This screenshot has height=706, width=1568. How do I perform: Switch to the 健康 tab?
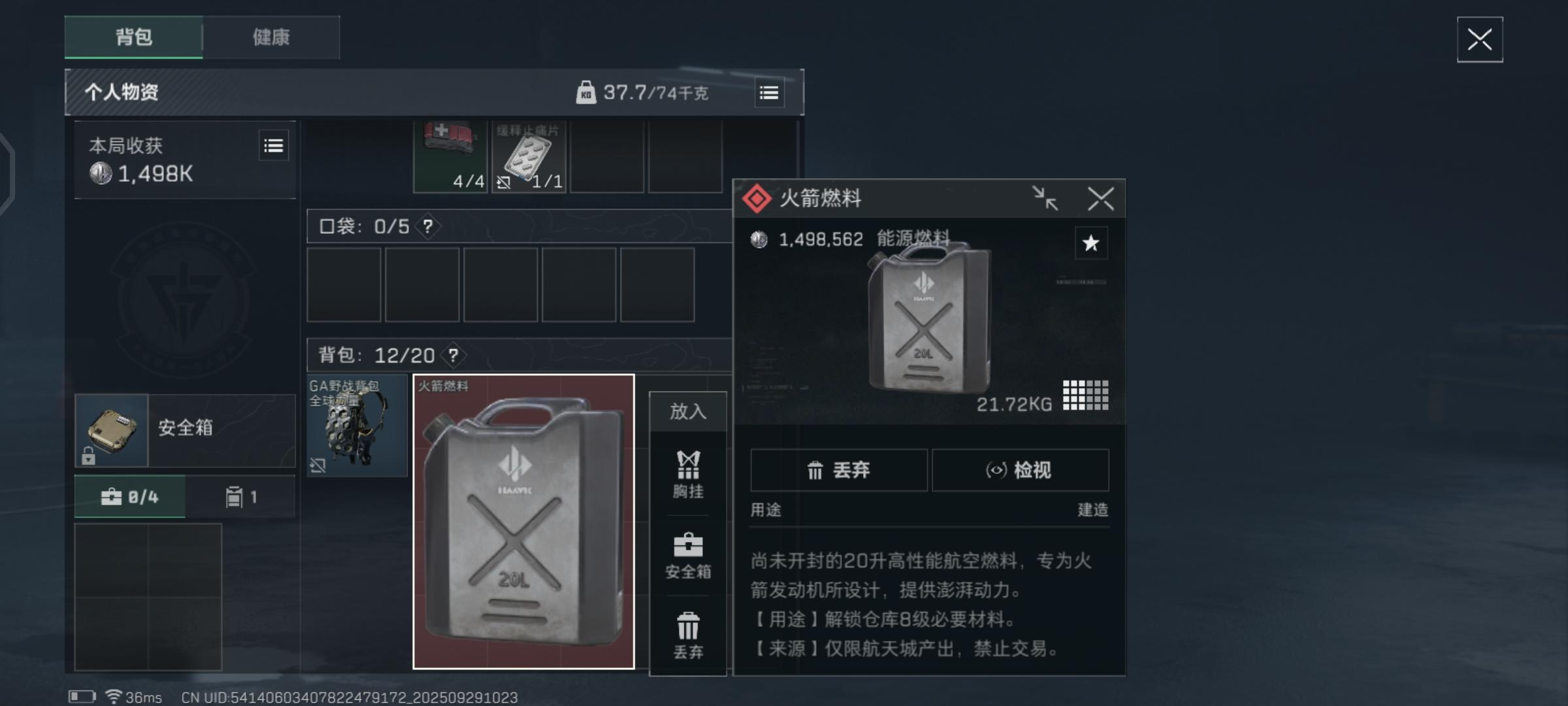pyautogui.click(x=271, y=37)
